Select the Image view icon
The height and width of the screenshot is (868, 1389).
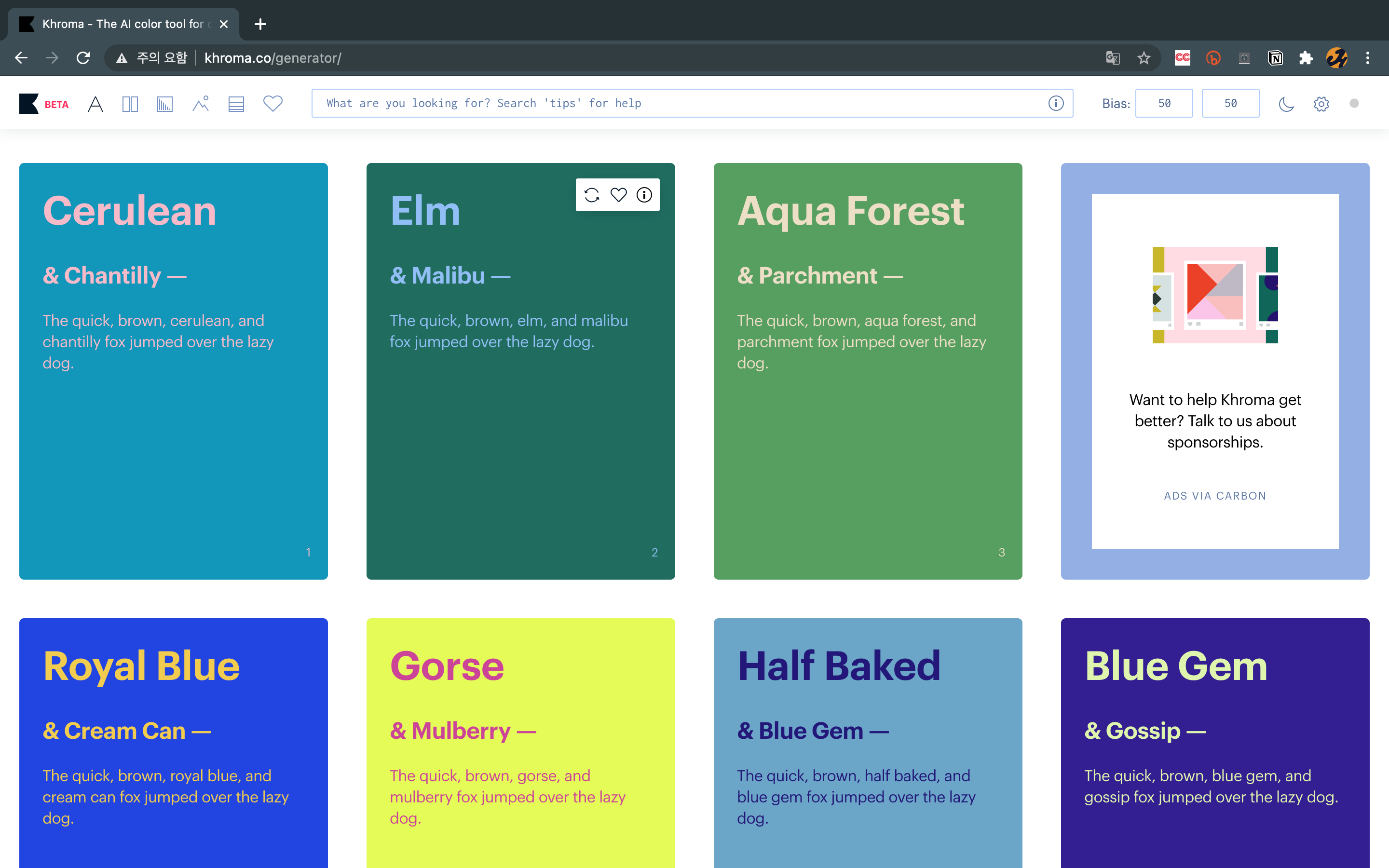[x=200, y=104]
